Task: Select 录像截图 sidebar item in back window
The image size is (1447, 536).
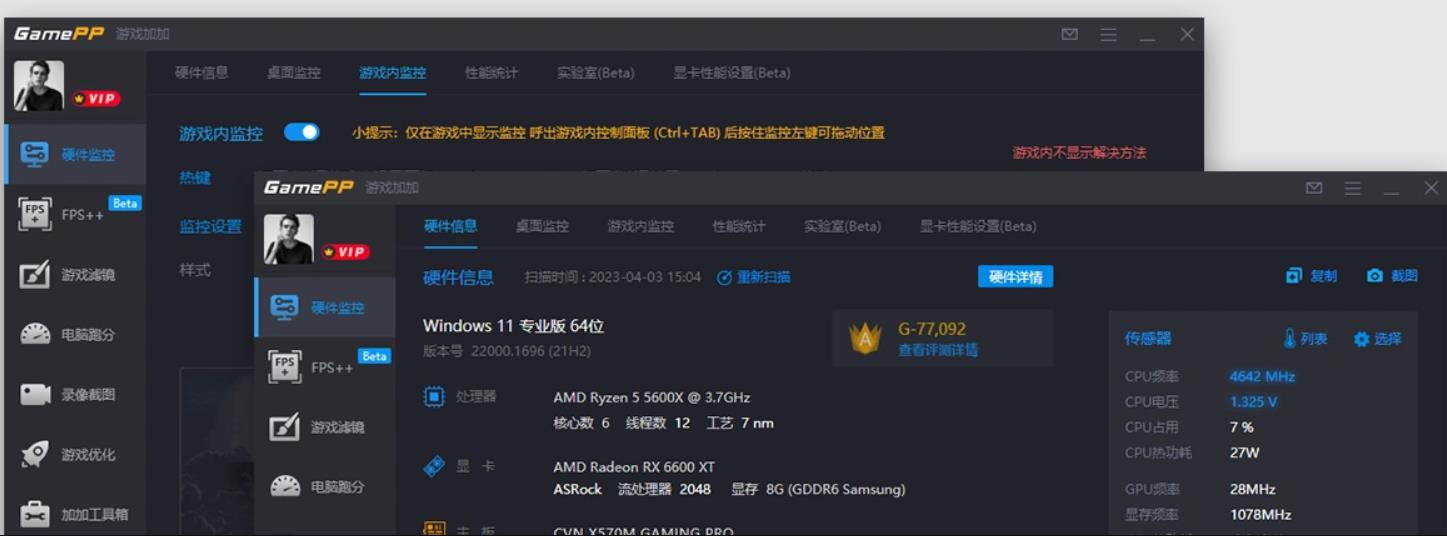Action: coord(75,394)
